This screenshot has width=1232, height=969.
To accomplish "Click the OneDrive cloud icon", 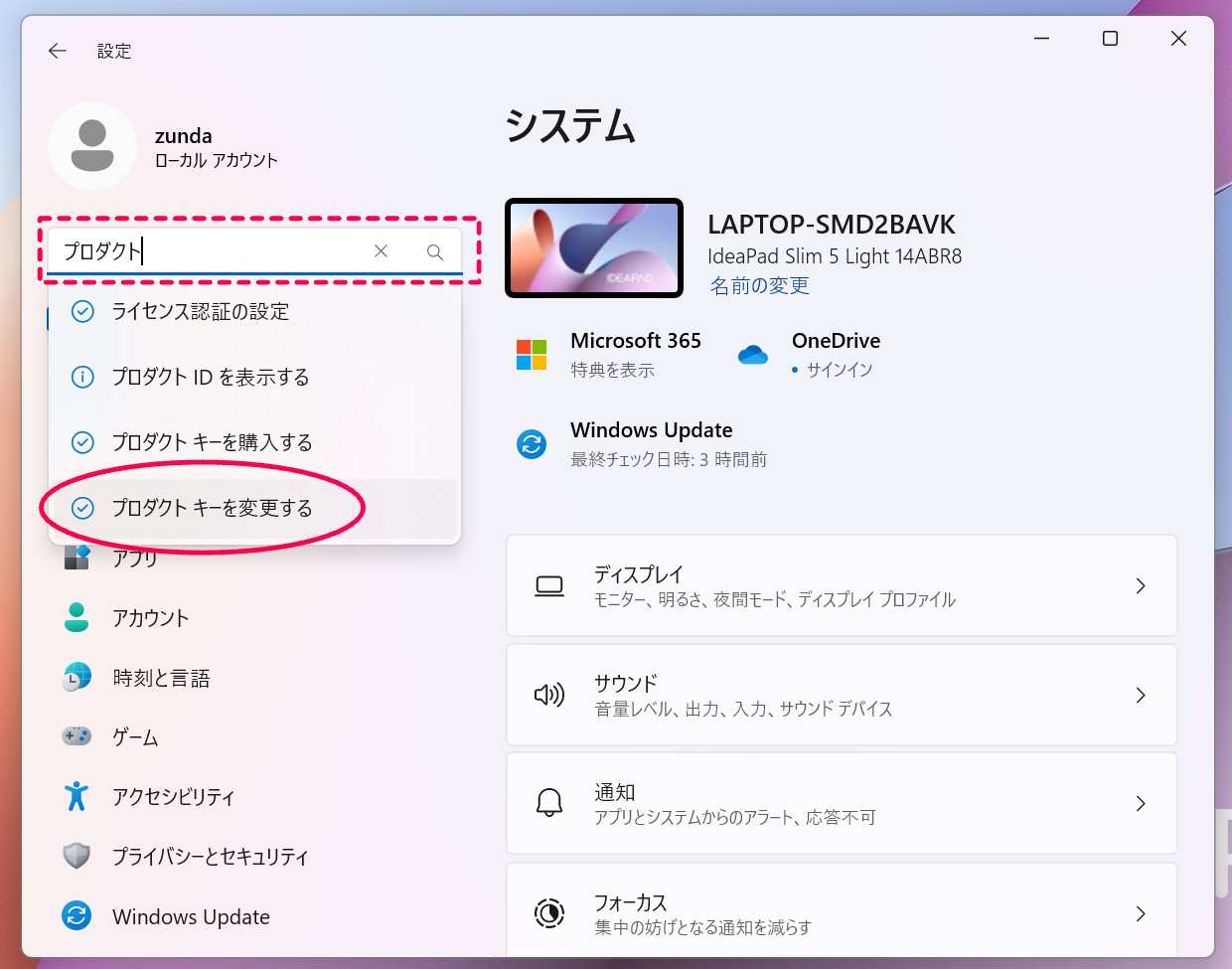I will 753,353.
